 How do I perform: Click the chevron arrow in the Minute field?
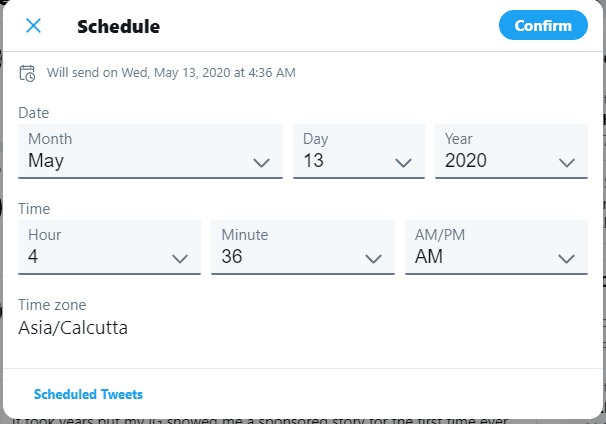pyautogui.click(x=374, y=258)
